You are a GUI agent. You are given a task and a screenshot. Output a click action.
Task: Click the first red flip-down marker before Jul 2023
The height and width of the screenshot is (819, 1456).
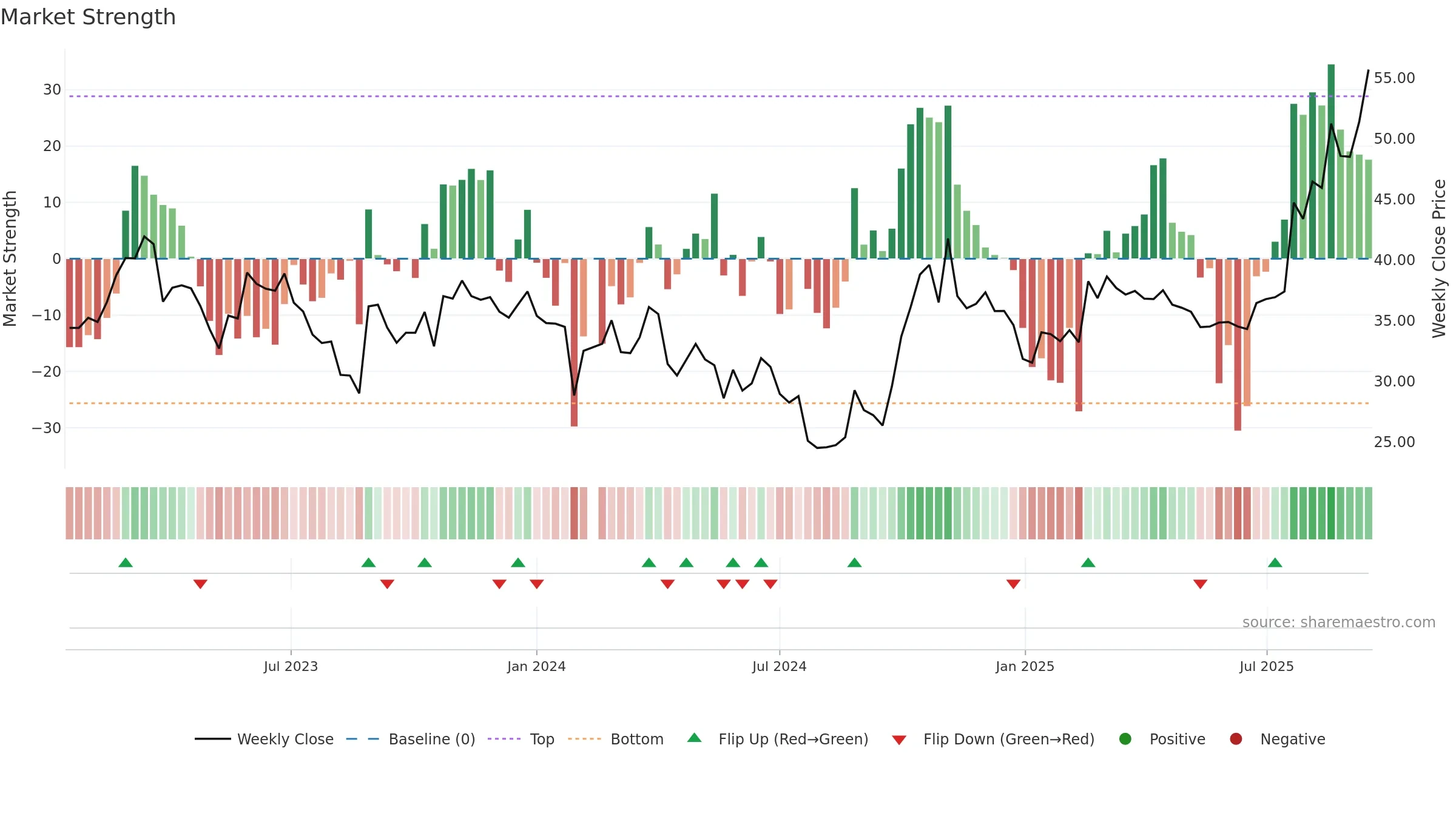tap(200, 584)
